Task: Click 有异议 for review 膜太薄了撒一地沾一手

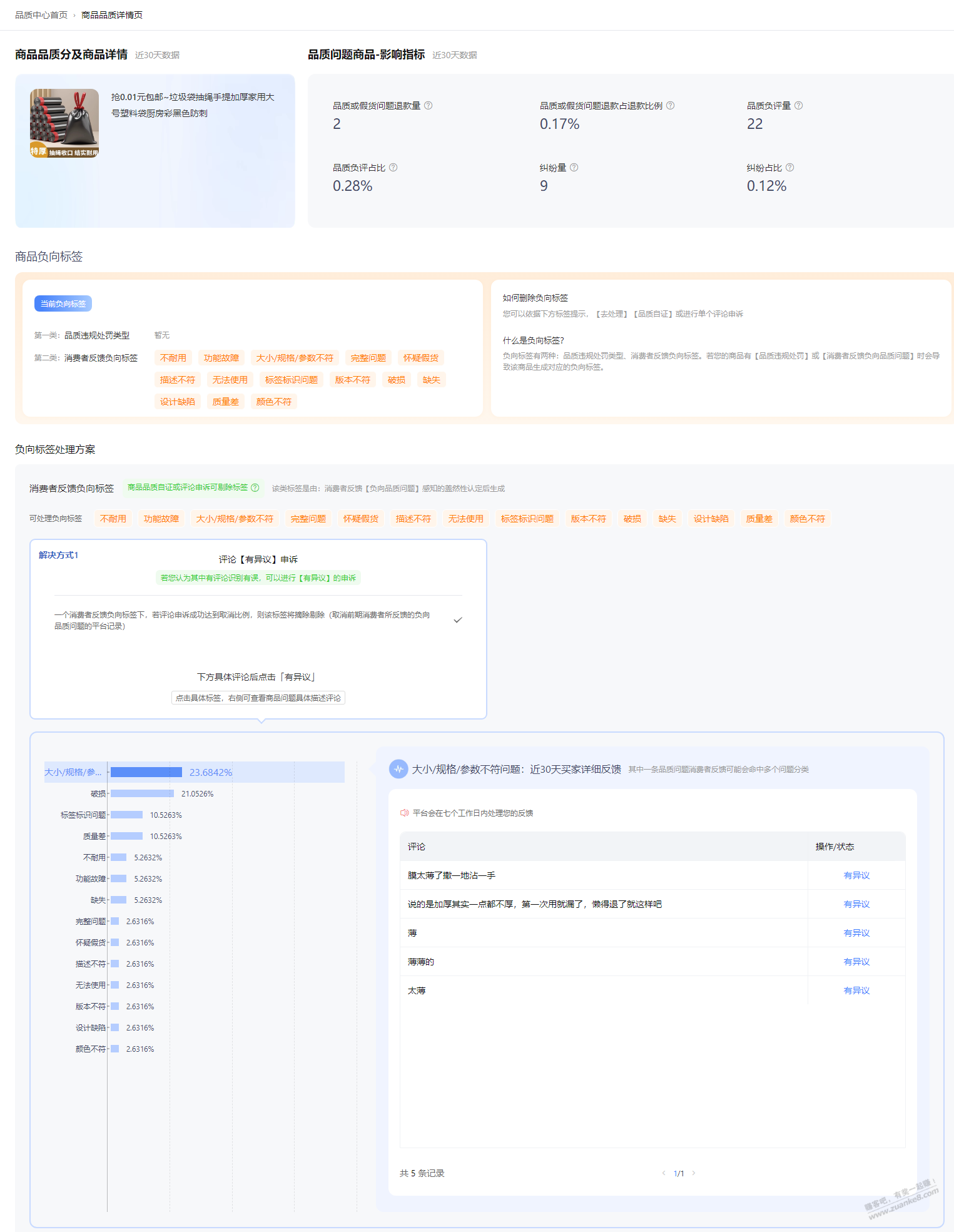Action: [x=856, y=875]
